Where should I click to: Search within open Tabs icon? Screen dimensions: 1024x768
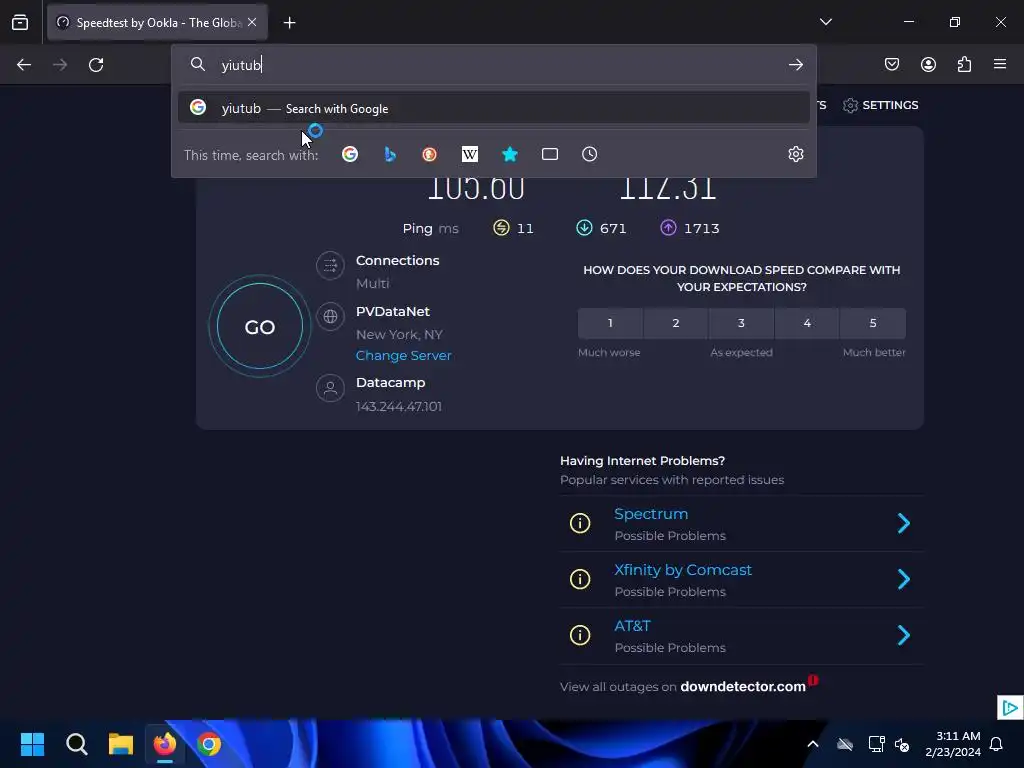tap(550, 154)
